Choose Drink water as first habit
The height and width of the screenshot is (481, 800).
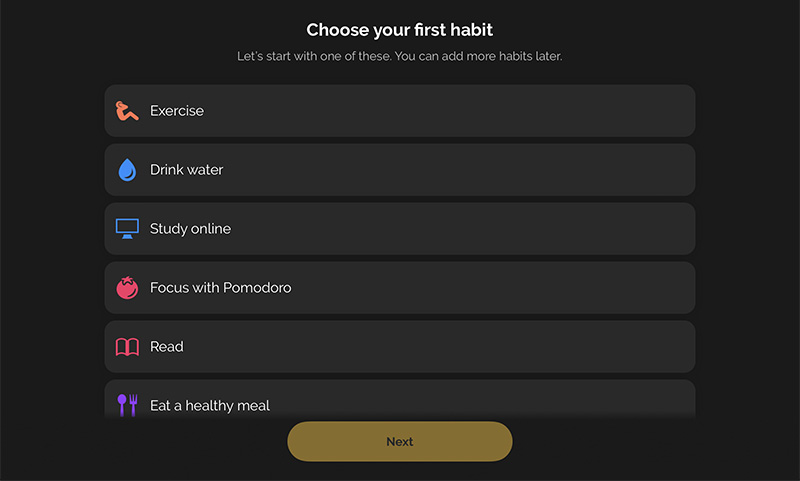(399, 170)
